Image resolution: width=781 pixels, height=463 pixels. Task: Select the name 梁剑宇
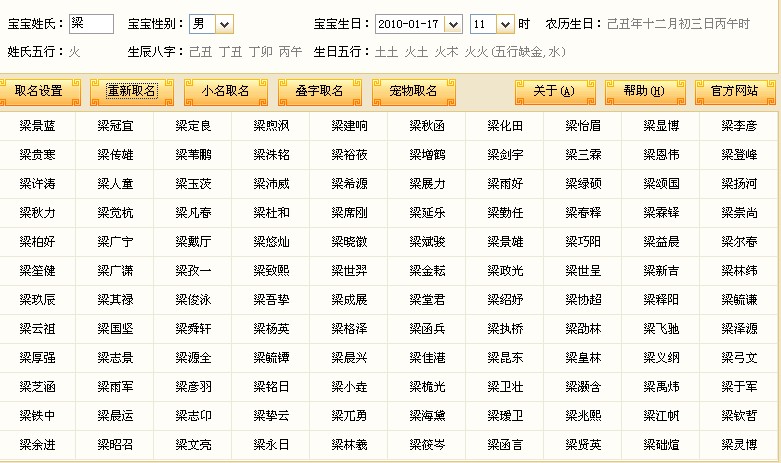click(x=506, y=155)
